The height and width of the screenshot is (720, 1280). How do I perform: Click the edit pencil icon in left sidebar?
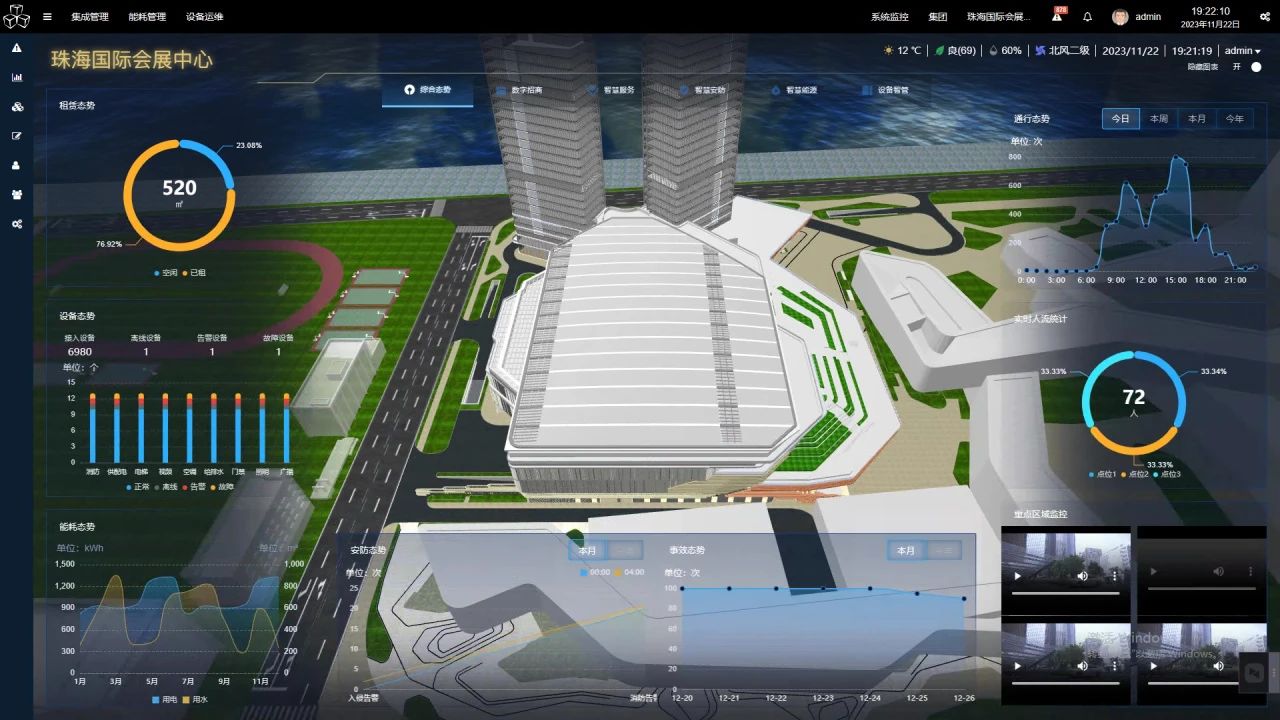point(17,136)
